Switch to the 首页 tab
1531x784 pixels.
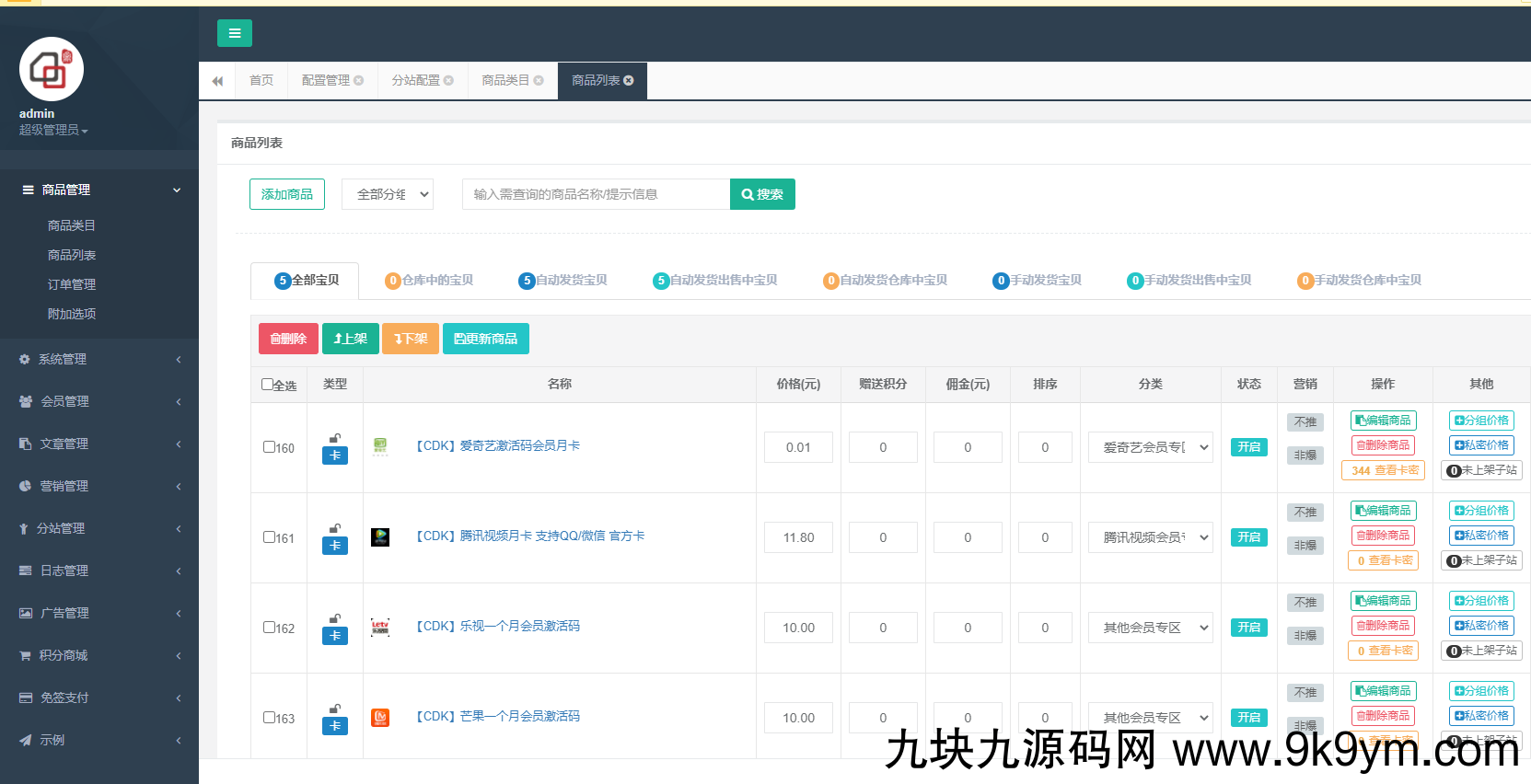pos(261,81)
